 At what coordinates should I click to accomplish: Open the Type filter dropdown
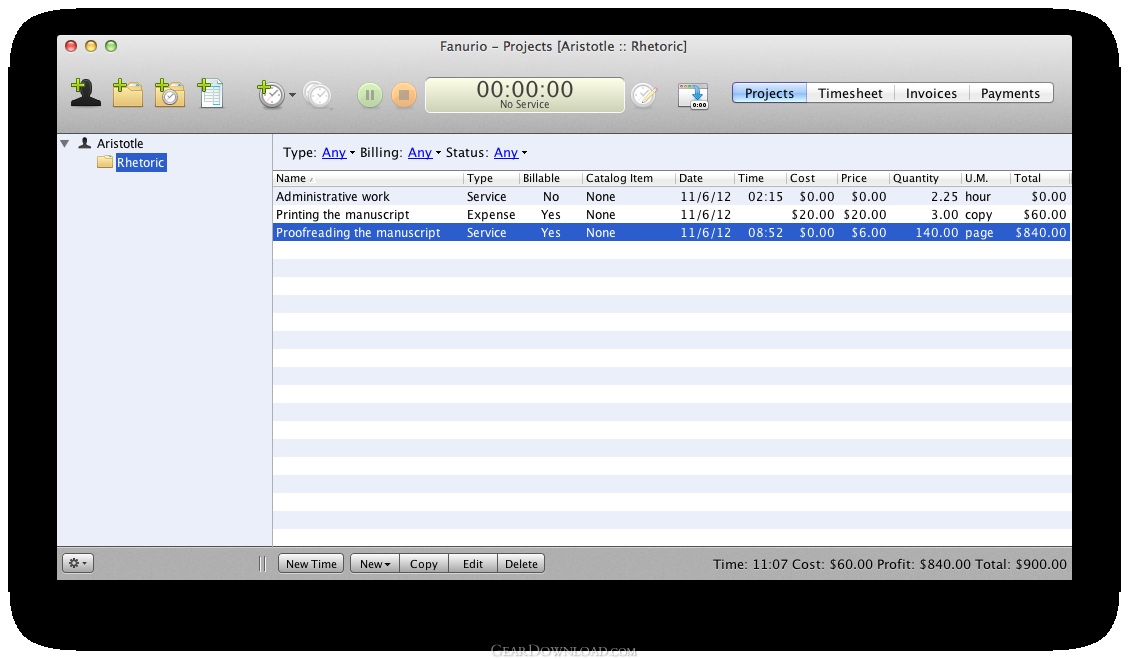coord(338,153)
